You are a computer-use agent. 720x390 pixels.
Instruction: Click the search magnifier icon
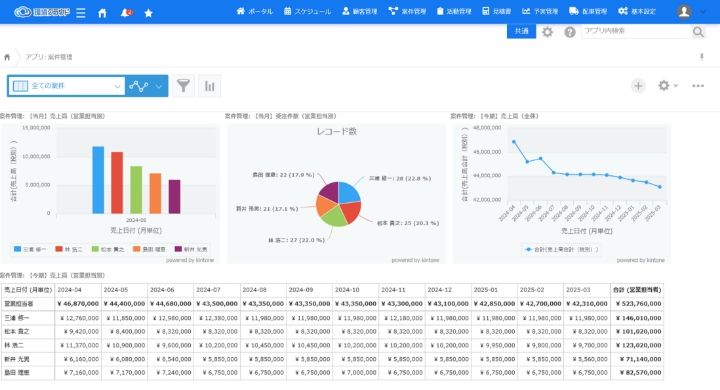click(698, 31)
